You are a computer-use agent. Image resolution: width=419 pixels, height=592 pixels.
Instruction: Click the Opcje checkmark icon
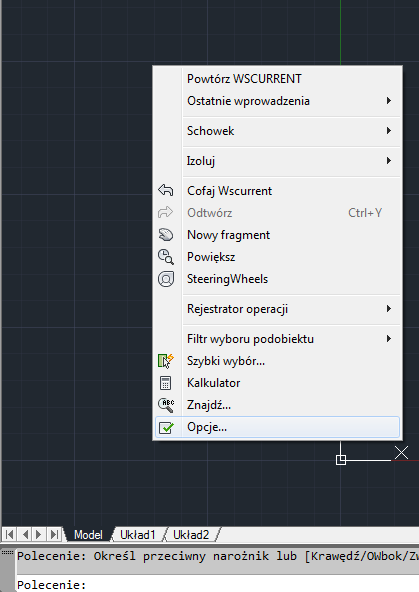point(166,427)
